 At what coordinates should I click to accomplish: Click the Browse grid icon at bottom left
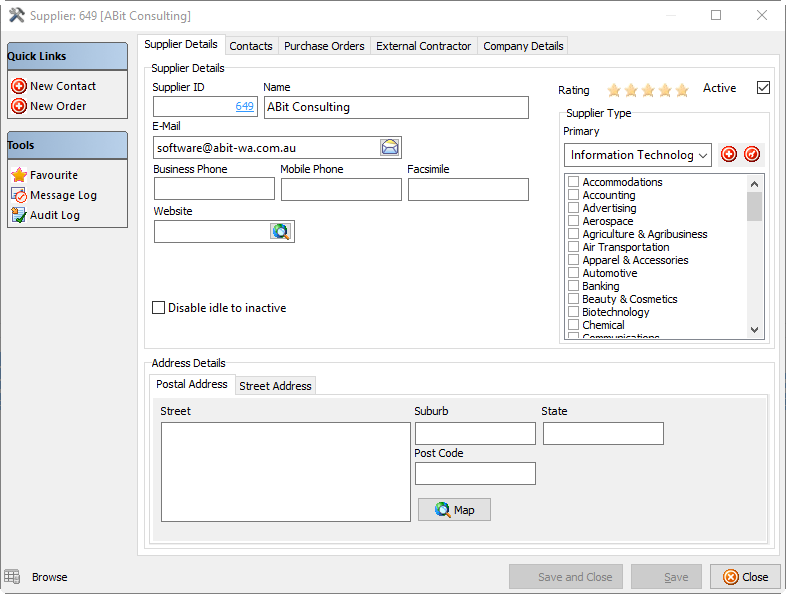(12, 577)
